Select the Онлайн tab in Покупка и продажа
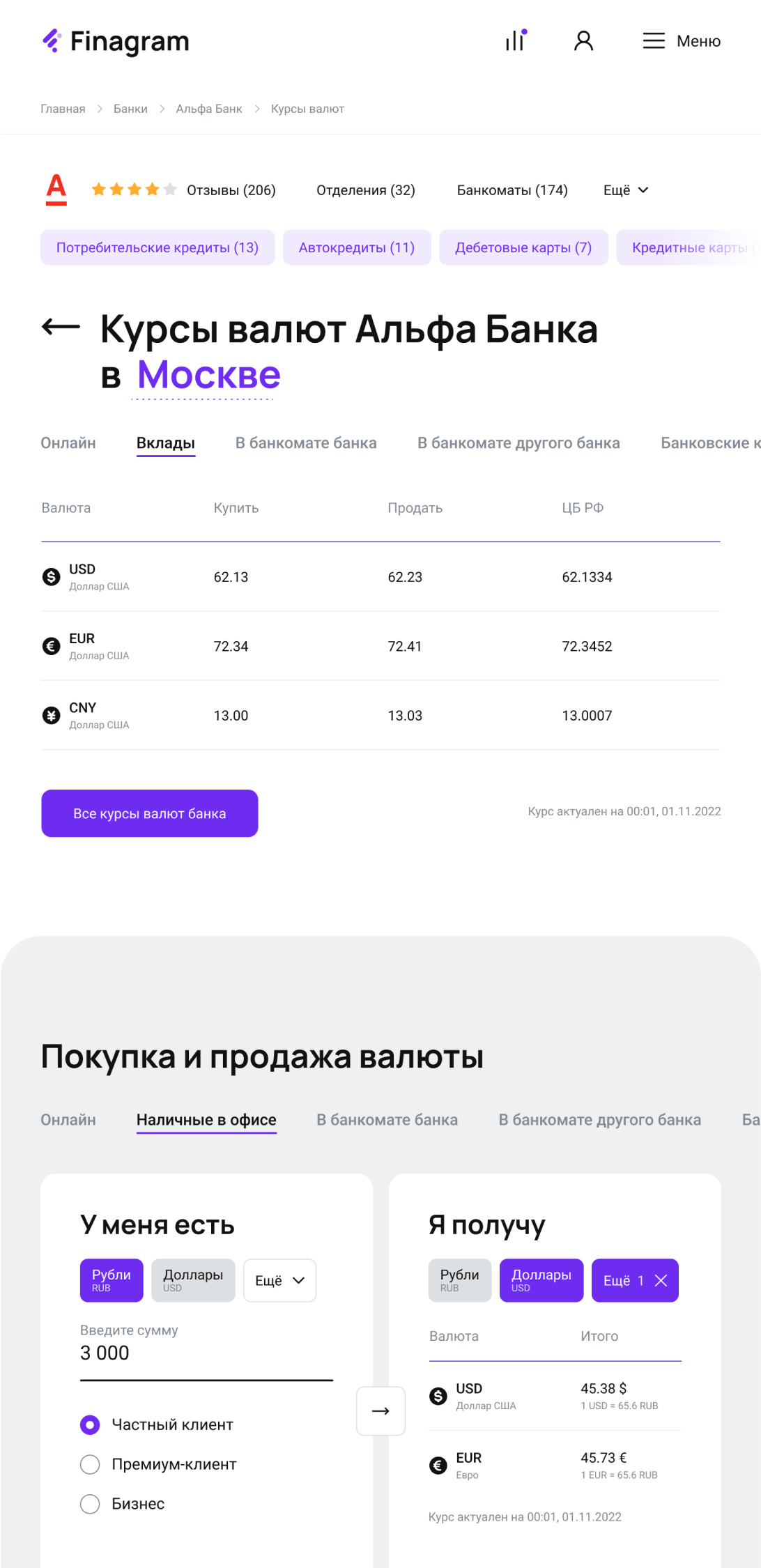761x1568 pixels. pos(68,1120)
